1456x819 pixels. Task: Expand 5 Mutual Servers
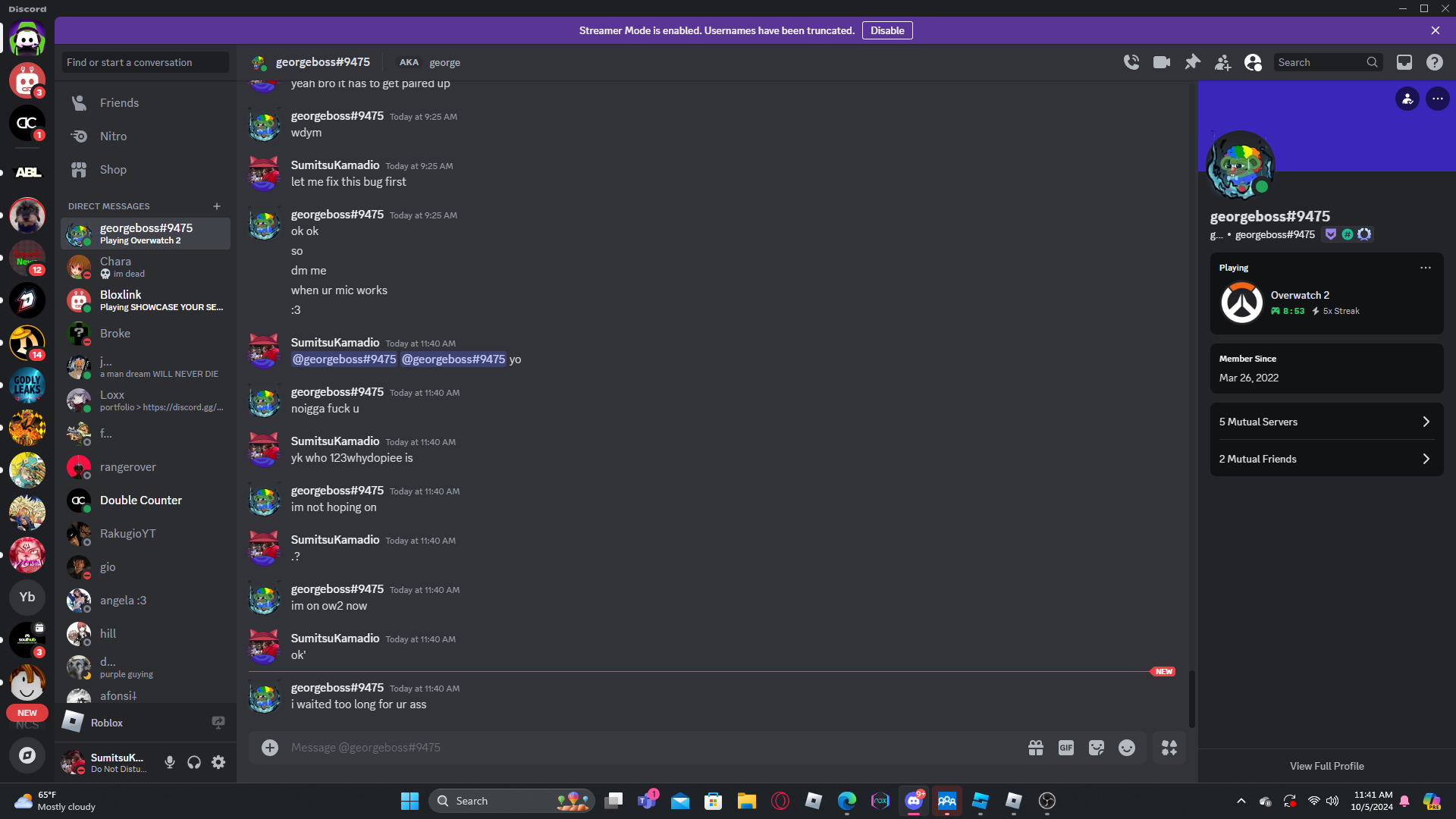1326,422
